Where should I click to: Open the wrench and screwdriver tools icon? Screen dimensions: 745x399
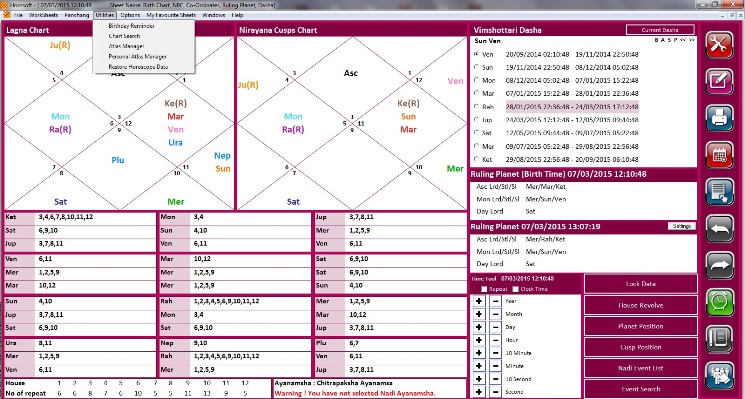click(x=719, y=45)
